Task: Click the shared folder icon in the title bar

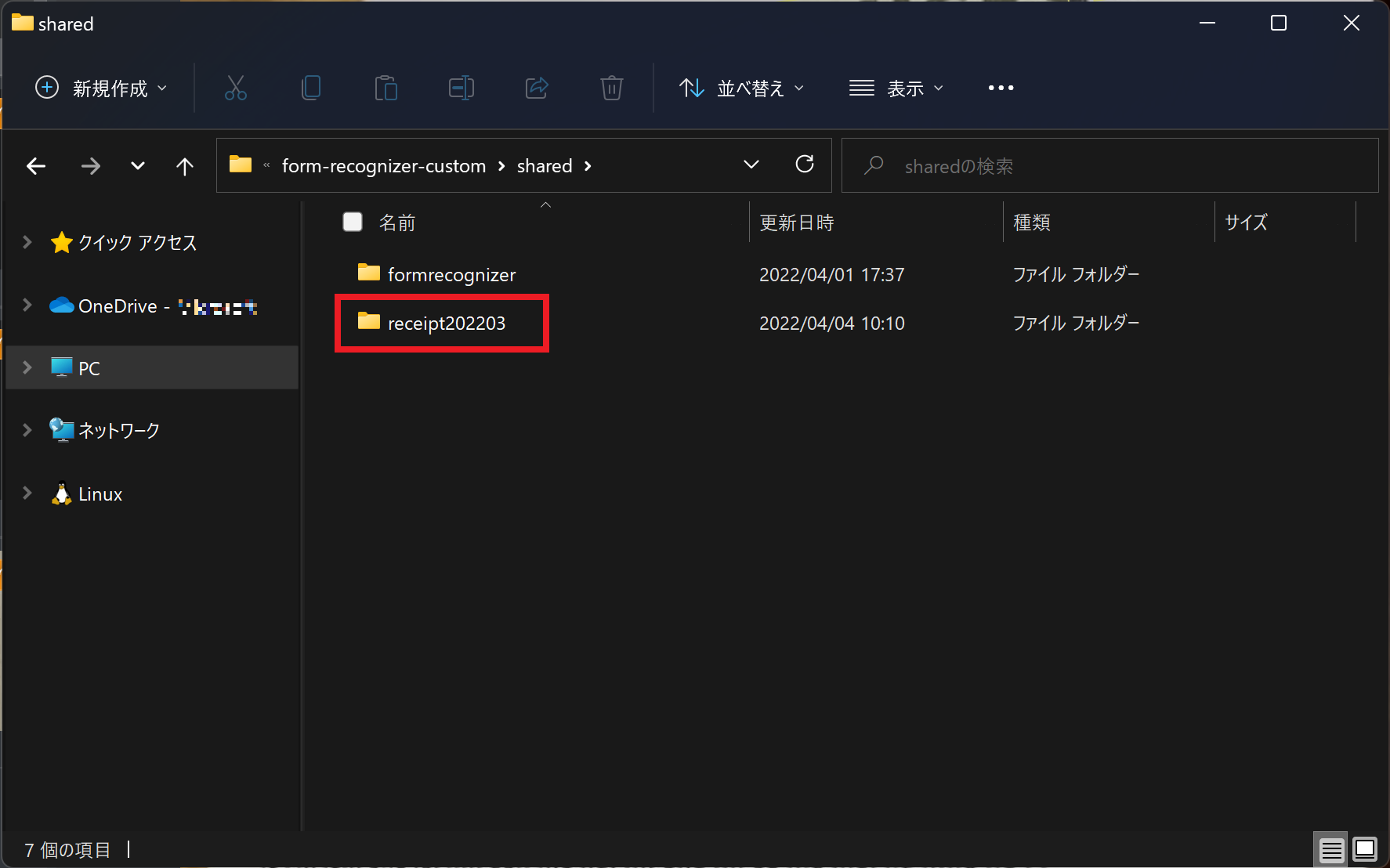Action: pyautogui.click(x=23, y=23)
